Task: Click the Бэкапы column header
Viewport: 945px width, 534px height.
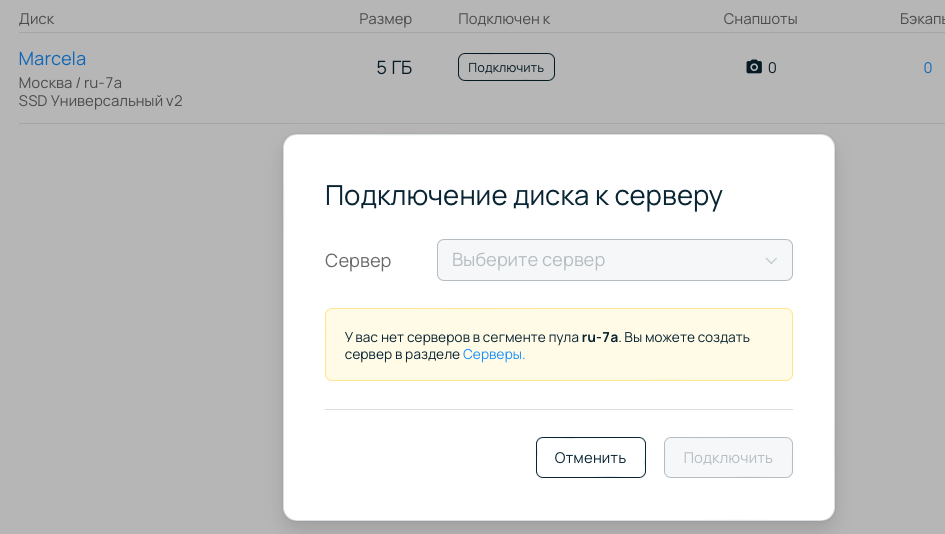Action: click(x=922, y=19)
